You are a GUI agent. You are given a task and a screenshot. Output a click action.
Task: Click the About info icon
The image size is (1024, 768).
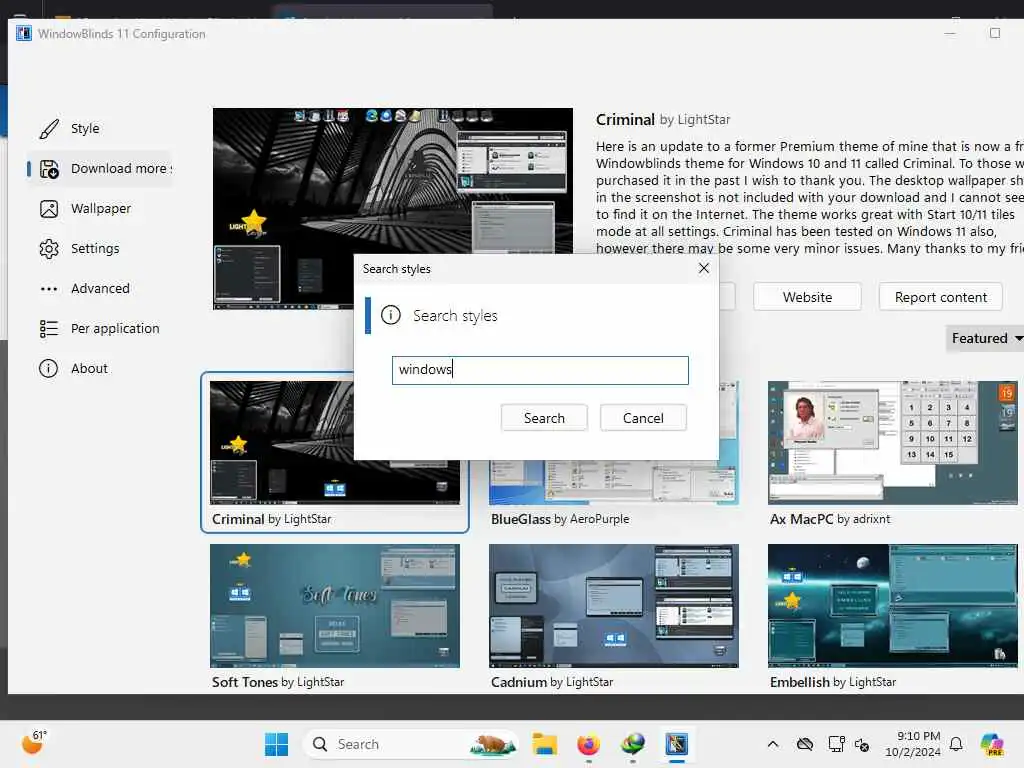pyautogui.click(x=49, y=368)
